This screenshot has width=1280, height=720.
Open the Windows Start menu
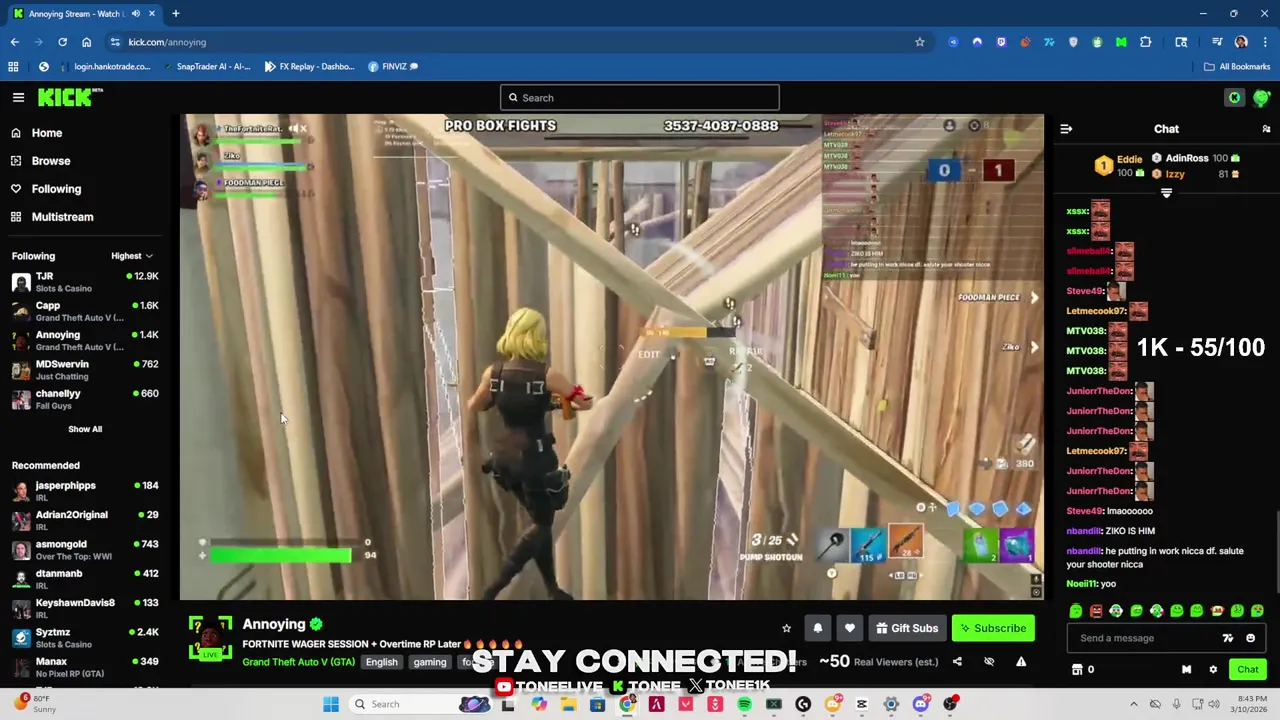(x=331, y=704)
